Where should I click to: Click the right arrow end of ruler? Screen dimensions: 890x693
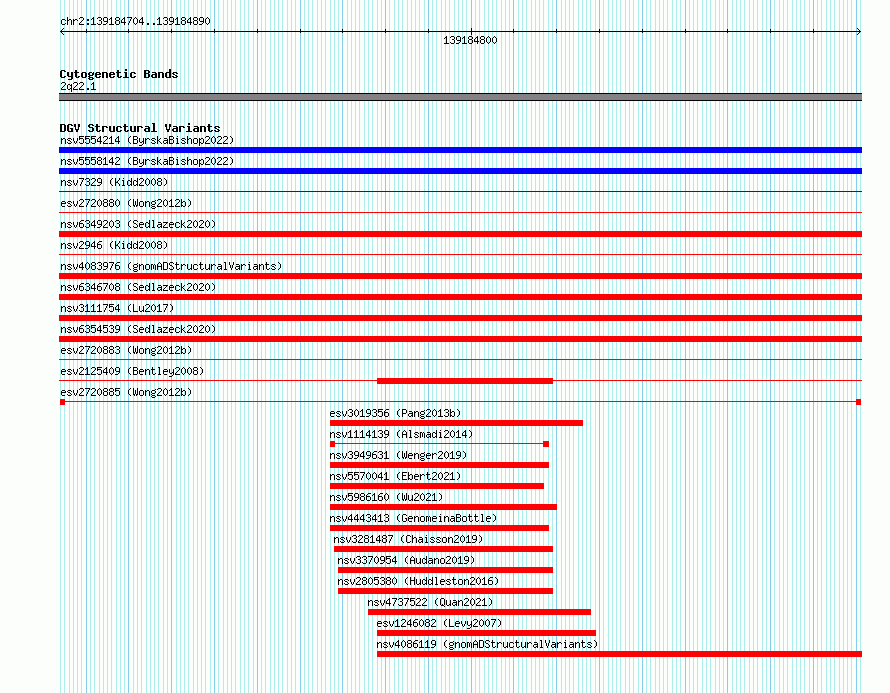859,32
